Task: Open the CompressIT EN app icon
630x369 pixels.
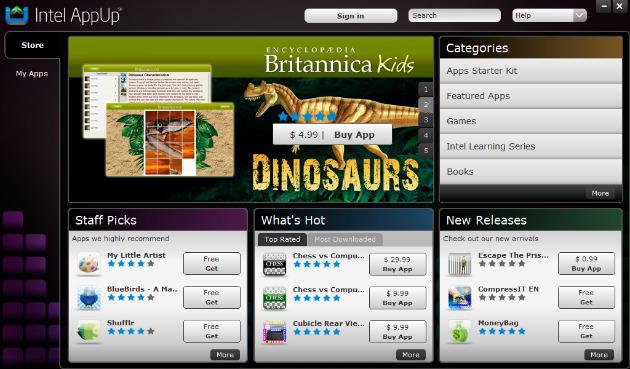Action: 460,297
